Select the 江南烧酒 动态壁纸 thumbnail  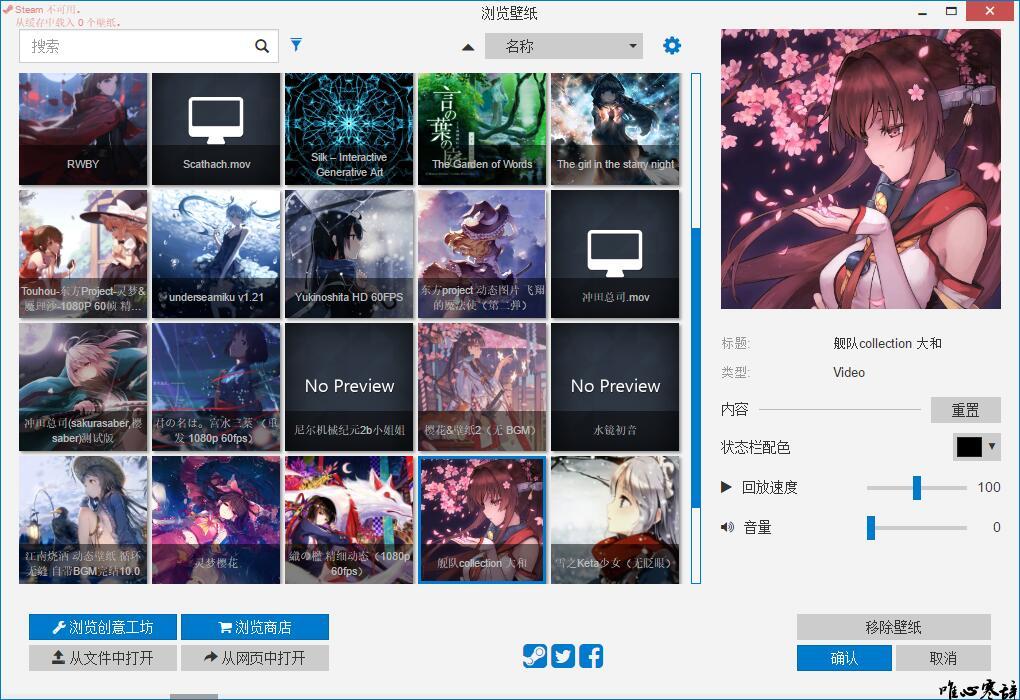point(83,520)
